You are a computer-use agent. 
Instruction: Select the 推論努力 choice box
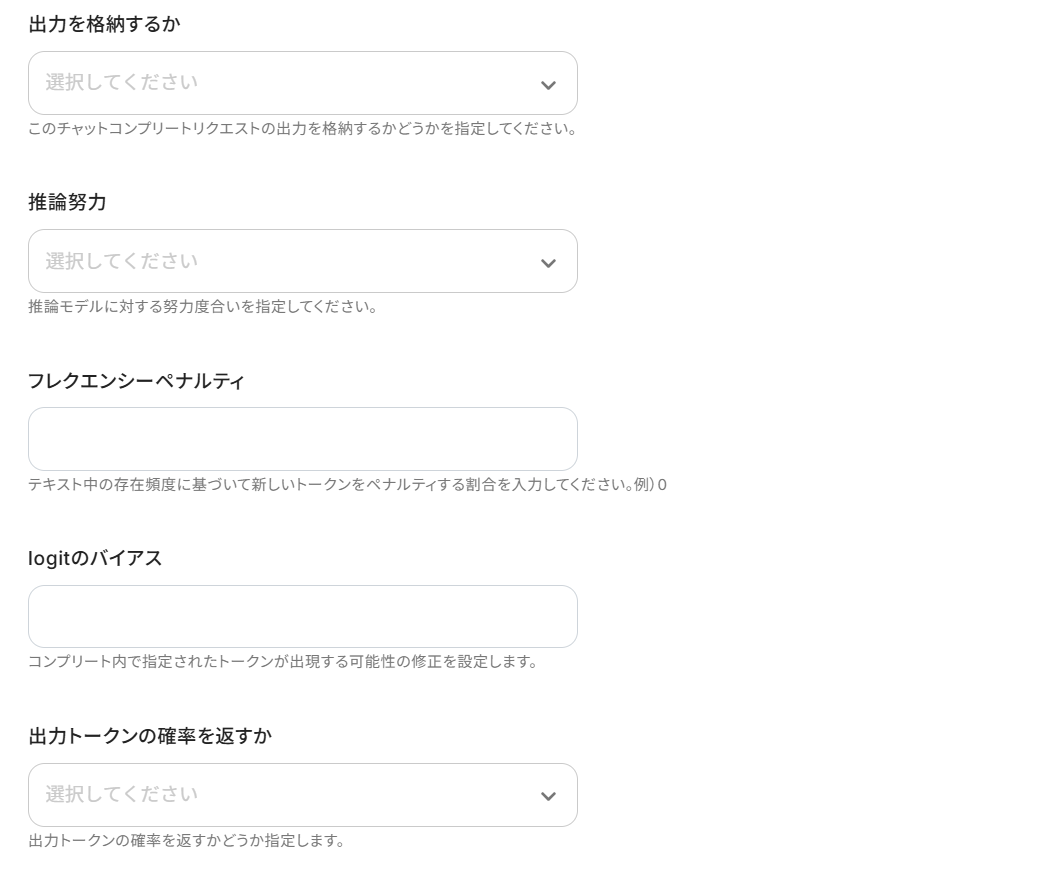303,261
